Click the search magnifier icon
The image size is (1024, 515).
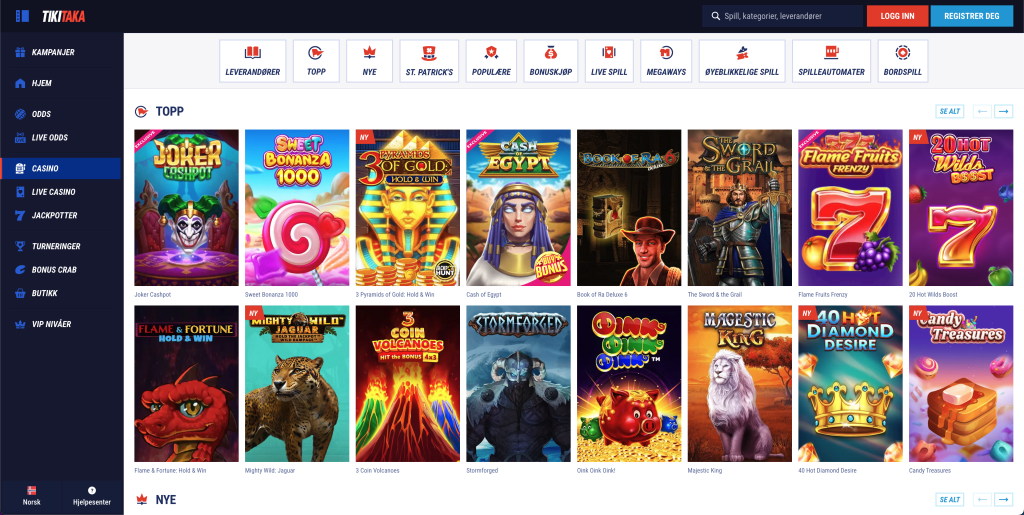pos(714,16)
